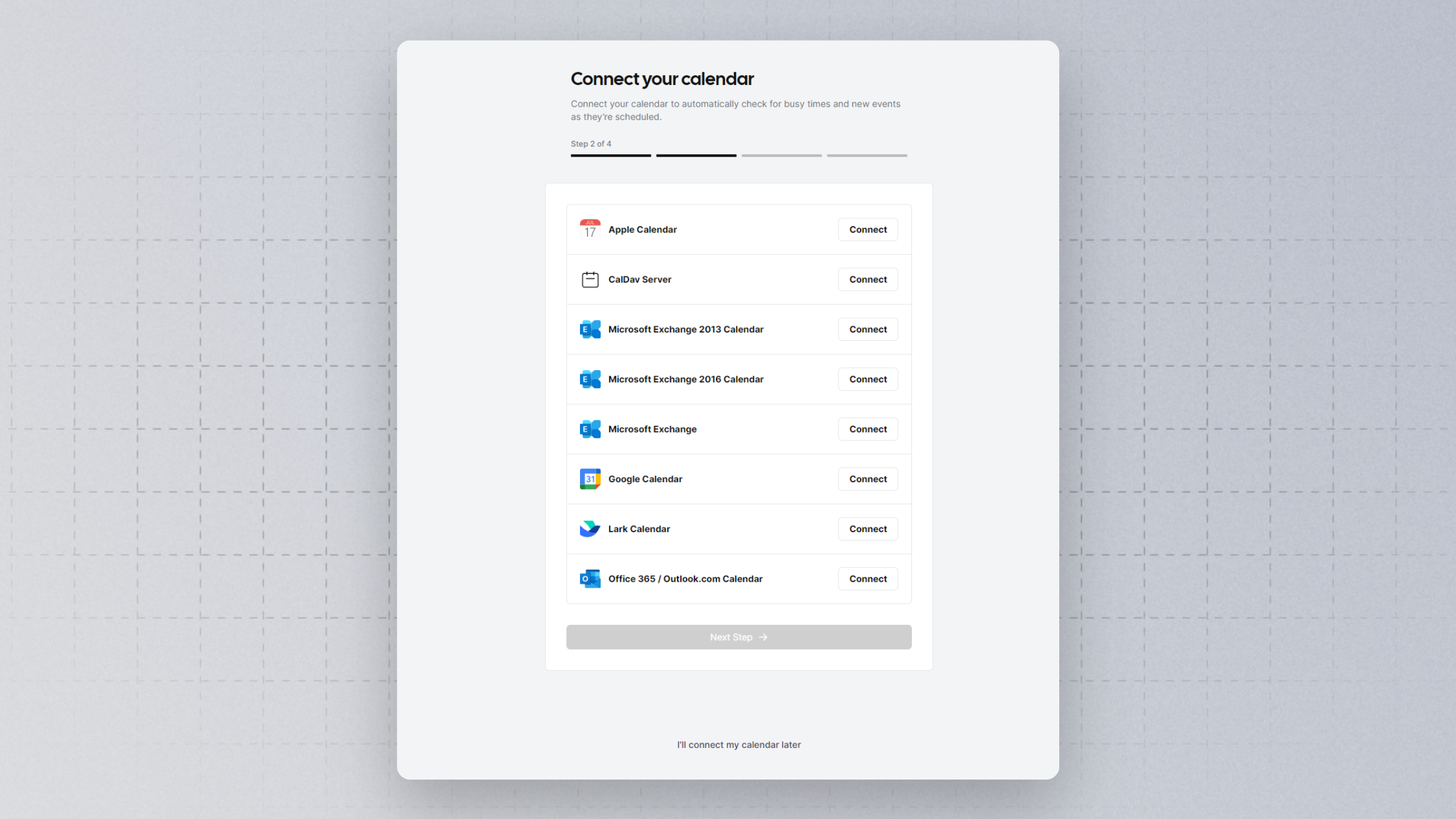Viewport: 1456px width, 819px height.
Task: Click the Apple Calendar icon
Action: [590, 229]
